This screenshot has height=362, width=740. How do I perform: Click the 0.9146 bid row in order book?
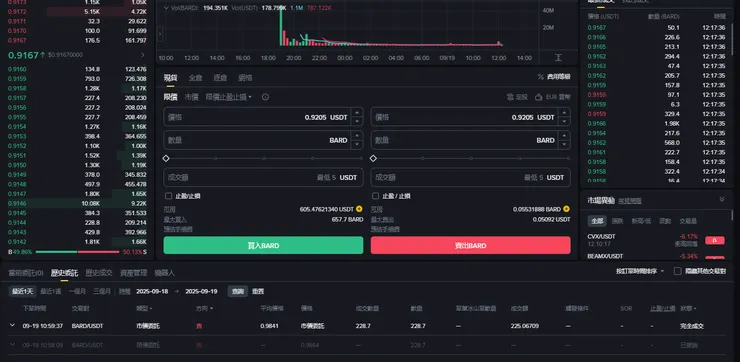(x=77, y=203)
